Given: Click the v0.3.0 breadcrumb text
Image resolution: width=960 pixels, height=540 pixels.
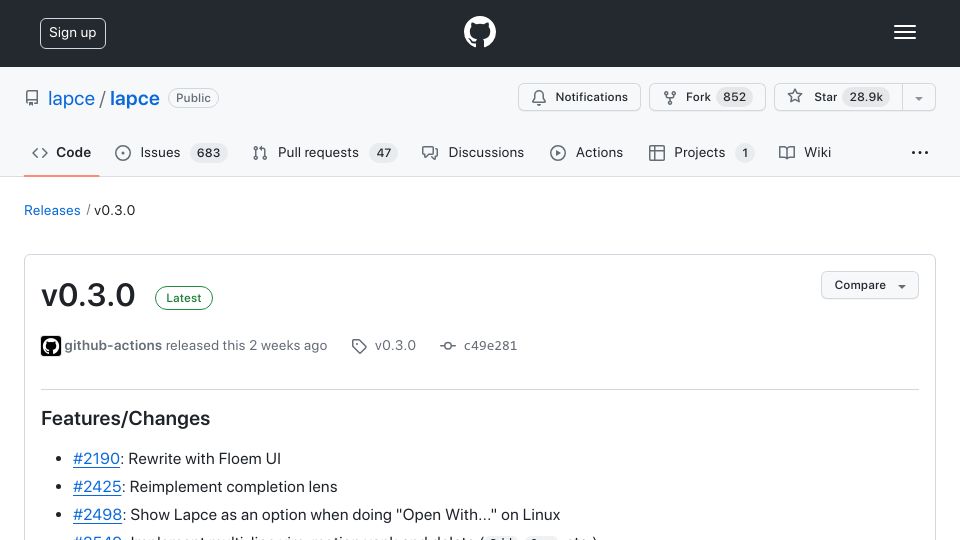Looking at the screenshot, I should click(114, 210).
